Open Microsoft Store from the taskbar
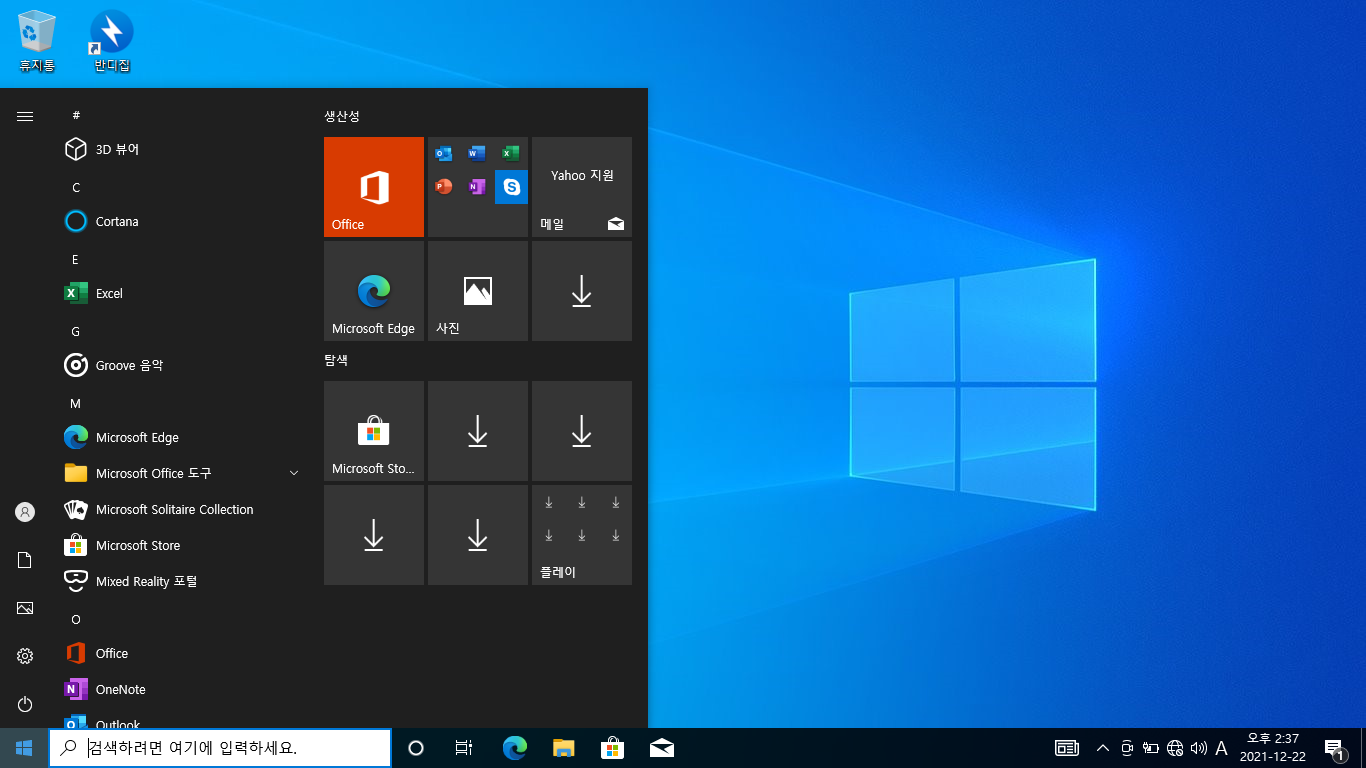 click(613, 748)
